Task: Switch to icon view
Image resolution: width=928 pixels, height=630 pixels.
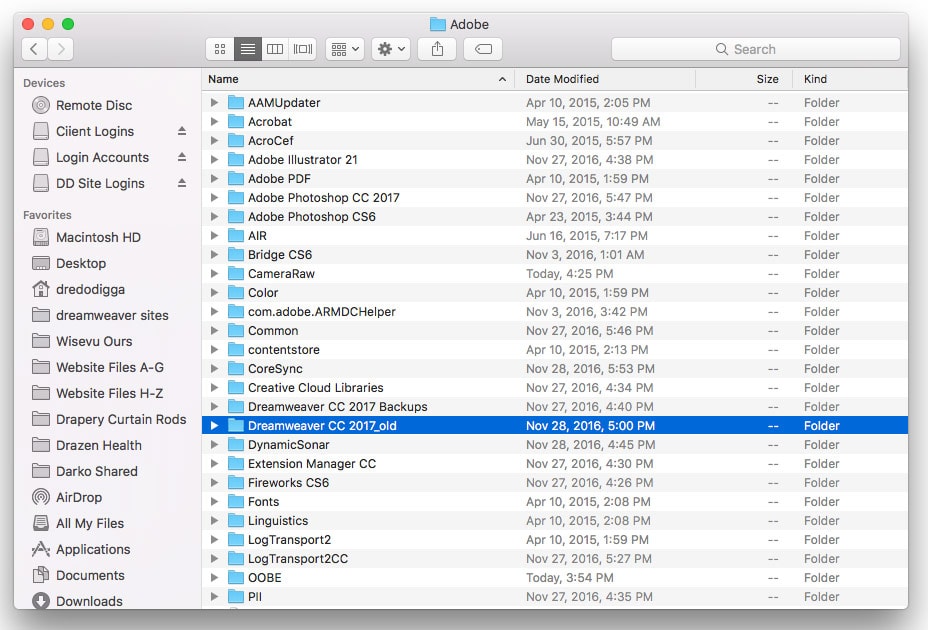Action: pos(220,49)
